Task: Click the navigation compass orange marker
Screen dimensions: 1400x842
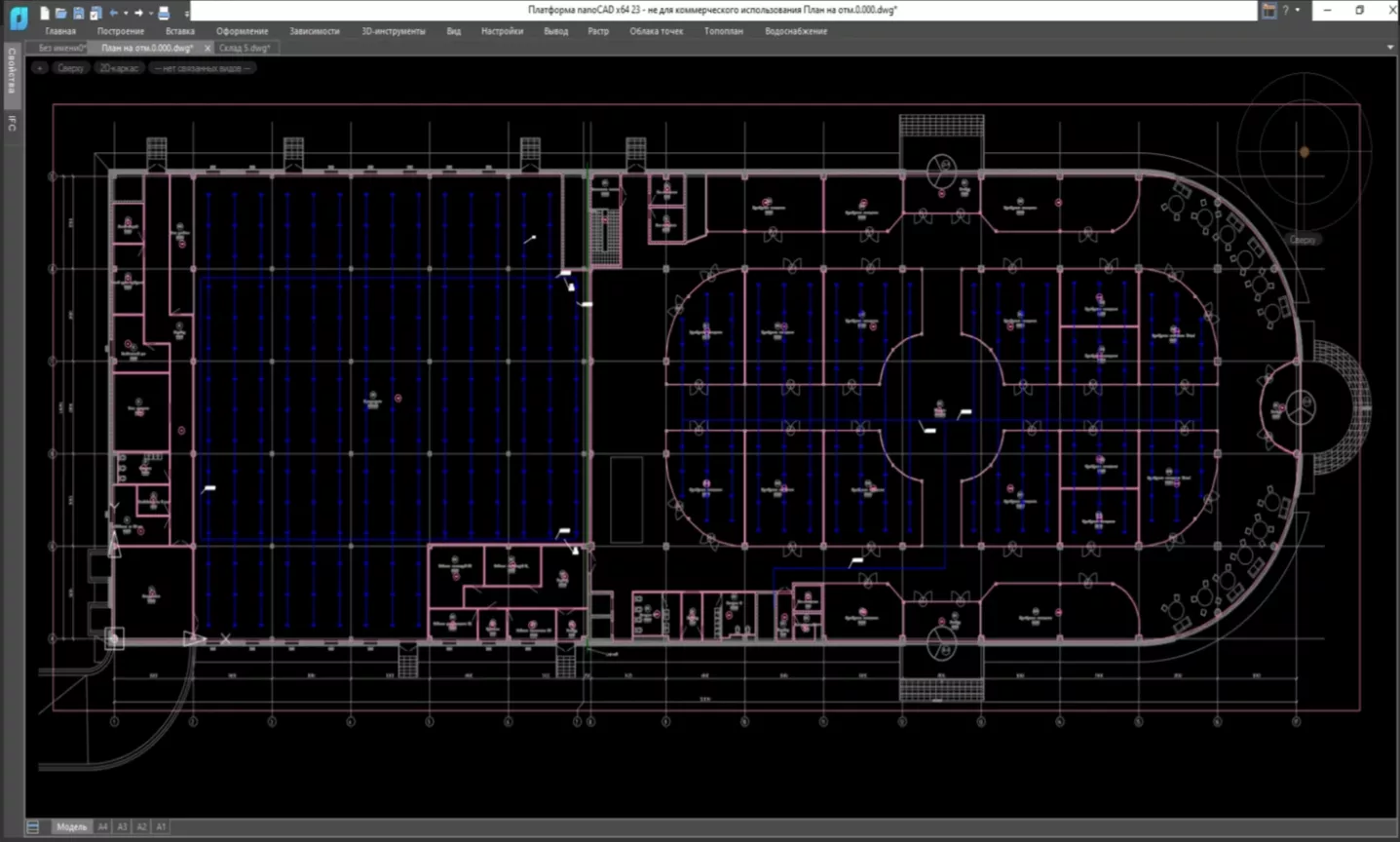Action: pyautogui.click(x=1304, y=152)
